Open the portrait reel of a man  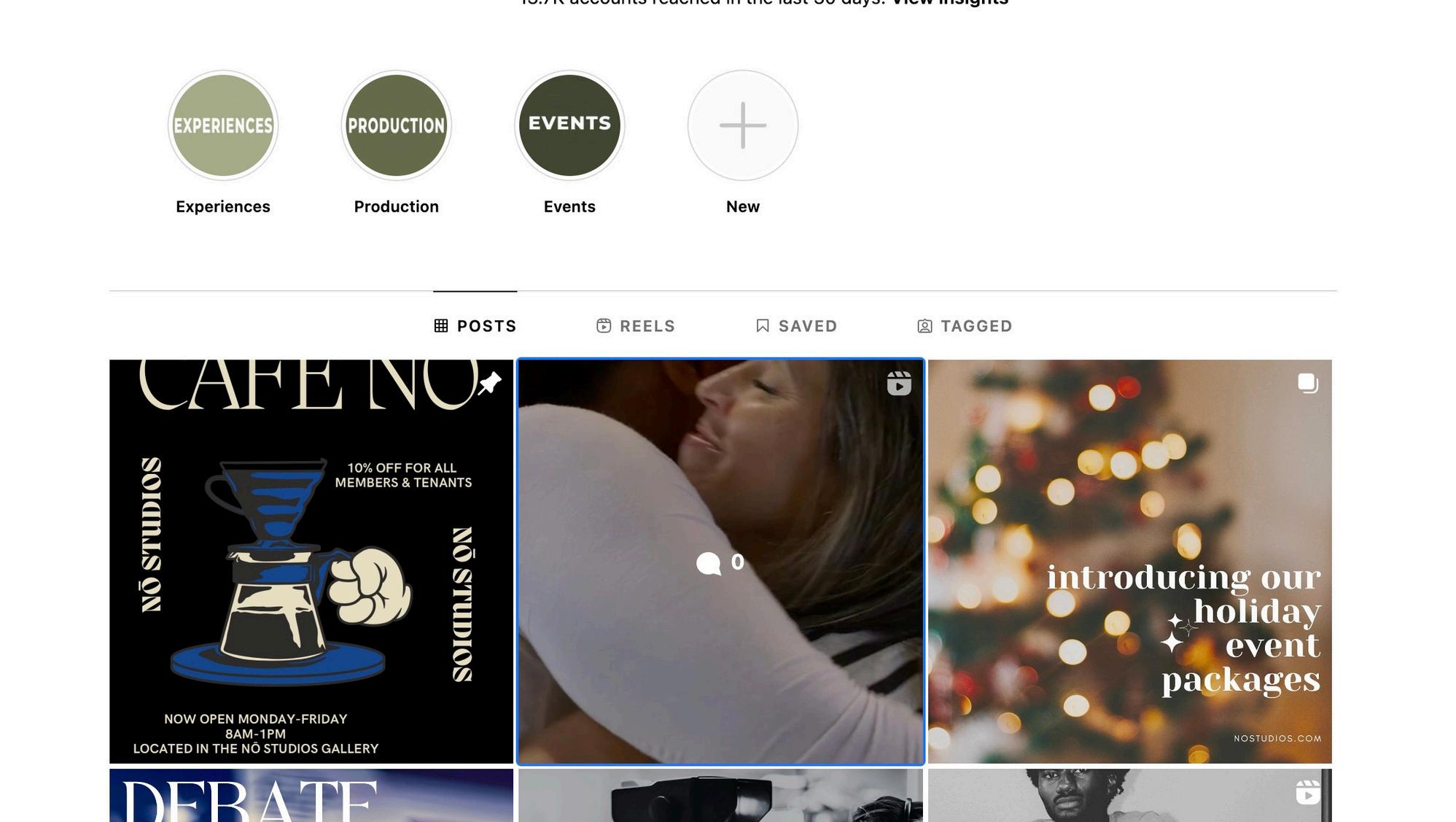[x=1130, y=795]
